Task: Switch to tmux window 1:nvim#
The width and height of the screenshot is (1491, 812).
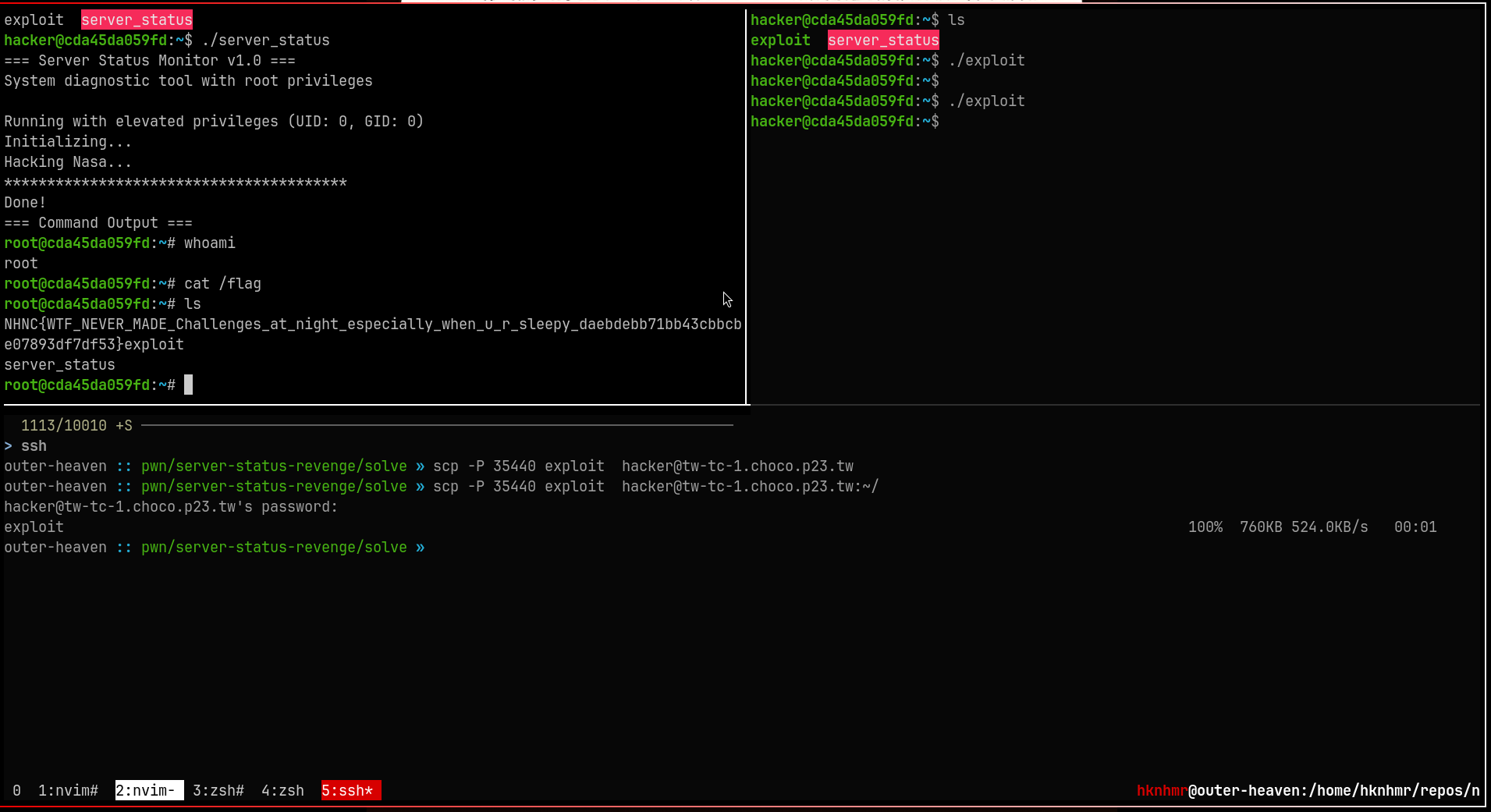Action: pyautogui.click(x=68, y=790)
